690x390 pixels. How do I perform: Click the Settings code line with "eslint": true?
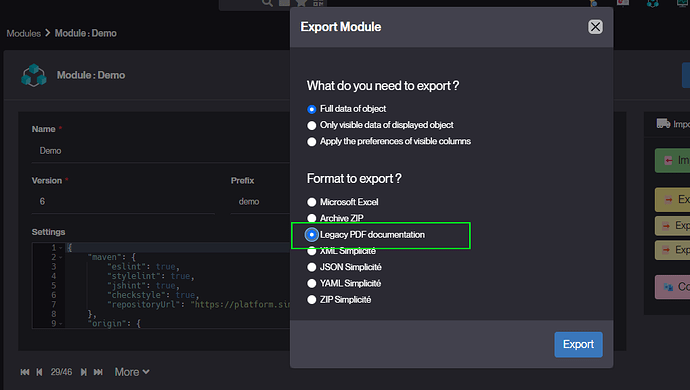click(x=143, y=267)
